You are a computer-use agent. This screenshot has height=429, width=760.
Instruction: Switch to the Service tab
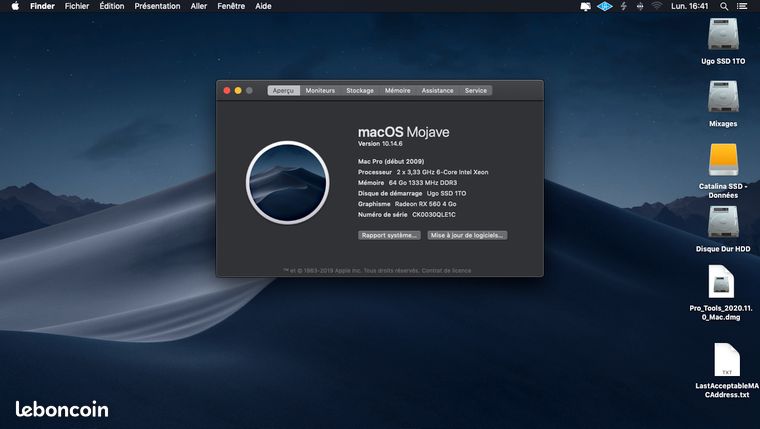[x=475, y=91]
